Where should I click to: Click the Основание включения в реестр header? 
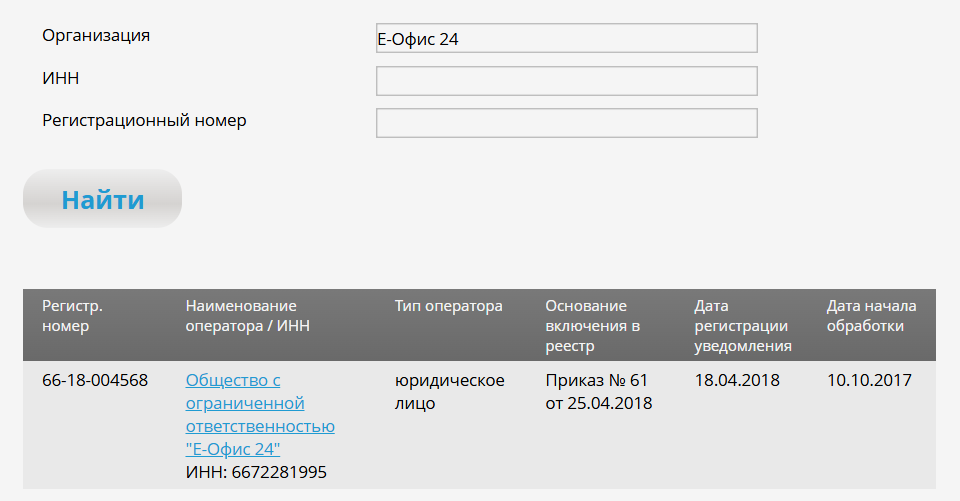[593, 326]
